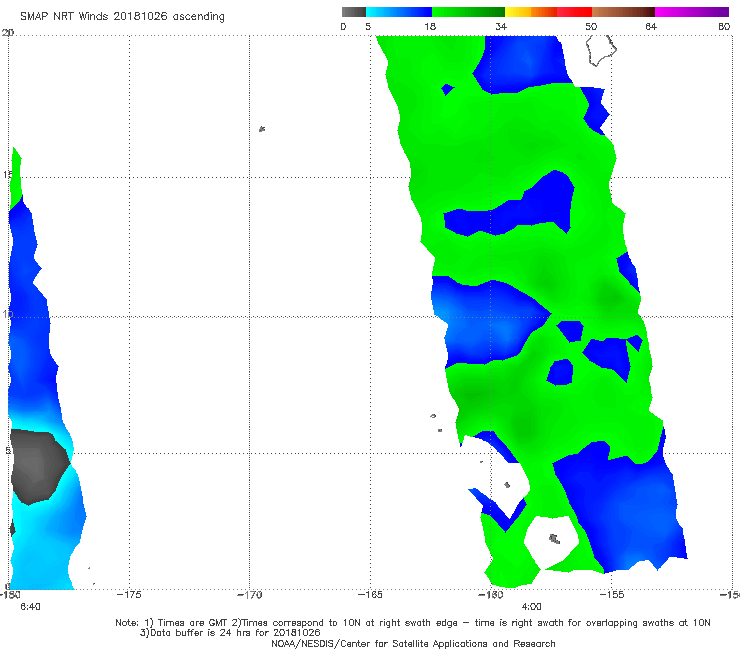This screenshot has height=650, width=740.
Task: Click the '50' color bar label
Action: tap(591, 26)
